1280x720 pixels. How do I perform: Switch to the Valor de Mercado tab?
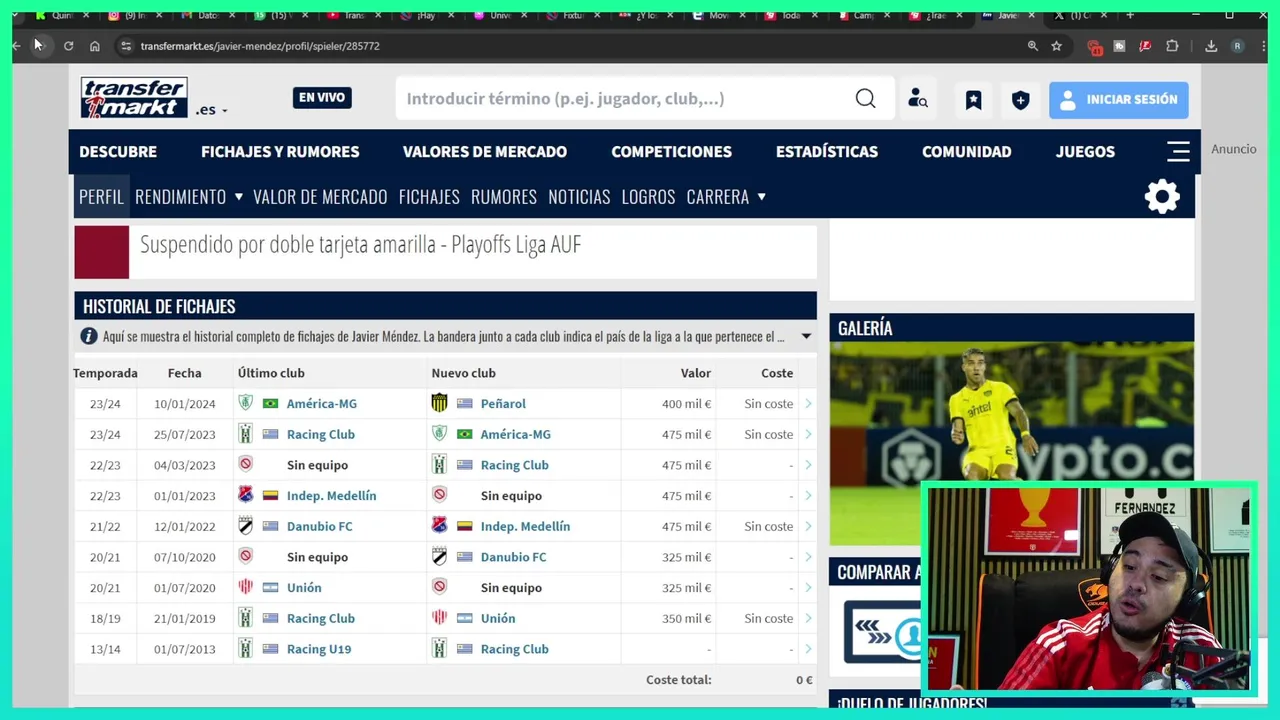click(320, 197)
